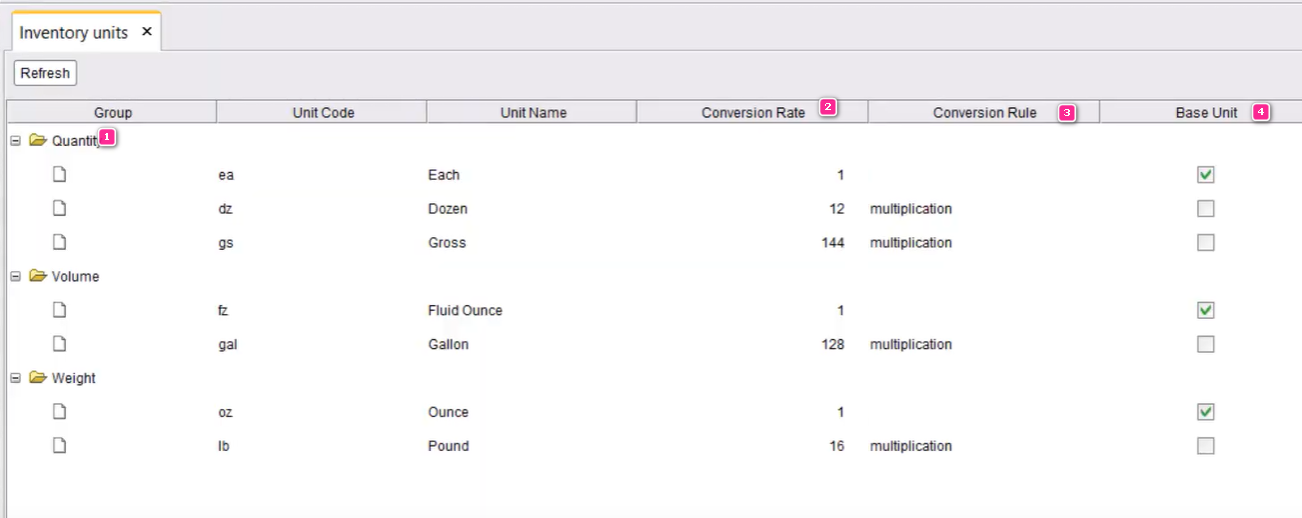Click the Refresh button
Screen dimensions: 1302x518
coord(45,73)
